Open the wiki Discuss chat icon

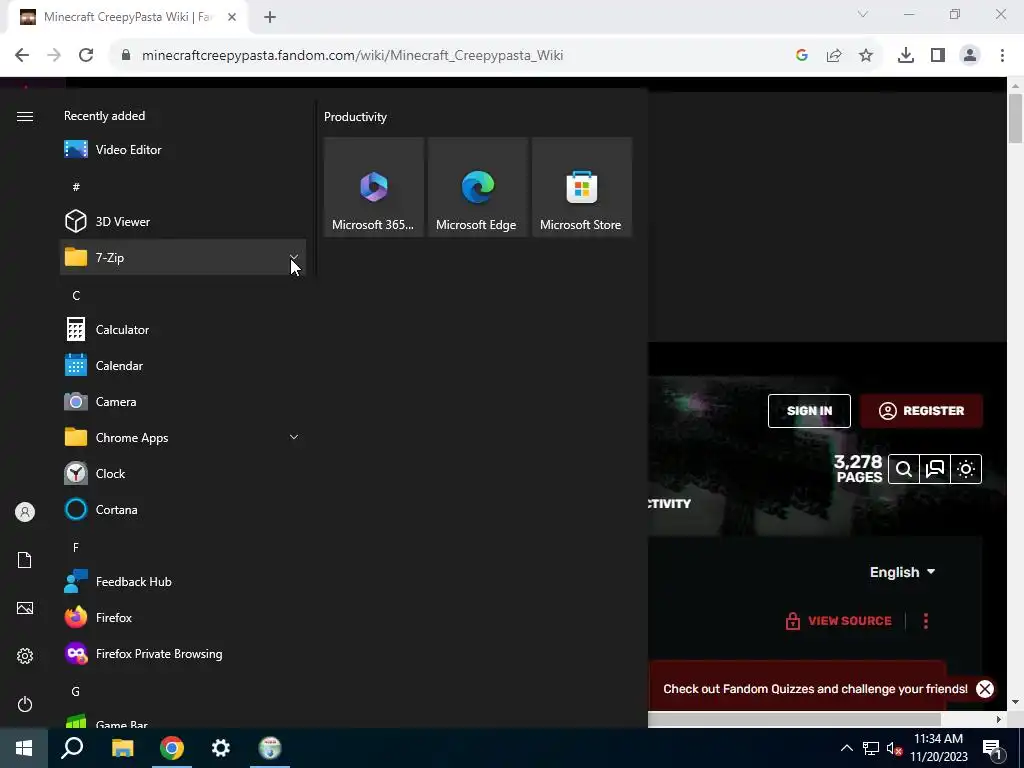935,469
